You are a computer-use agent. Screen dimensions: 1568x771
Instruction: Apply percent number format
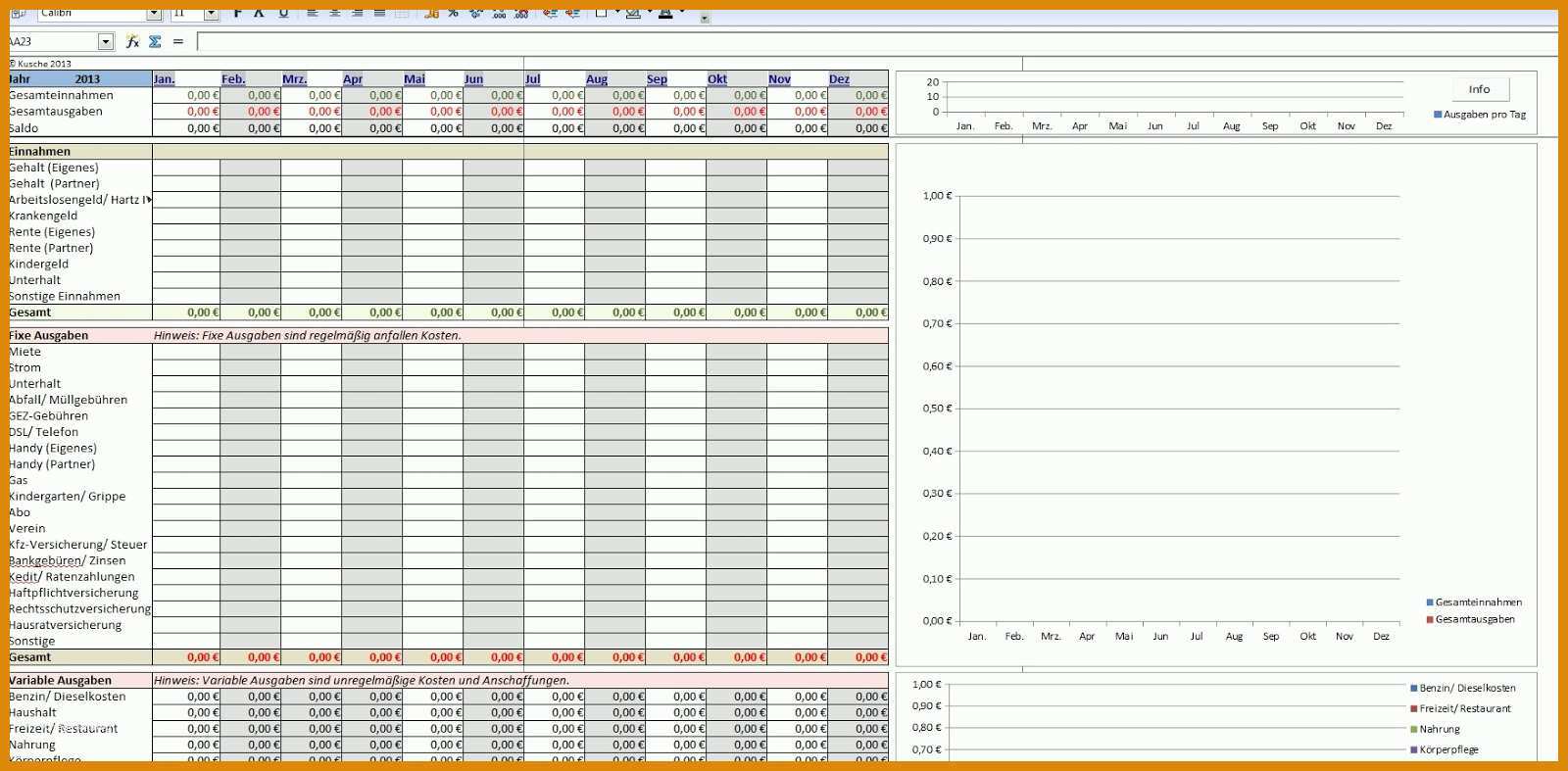click(x=453, y=14)
